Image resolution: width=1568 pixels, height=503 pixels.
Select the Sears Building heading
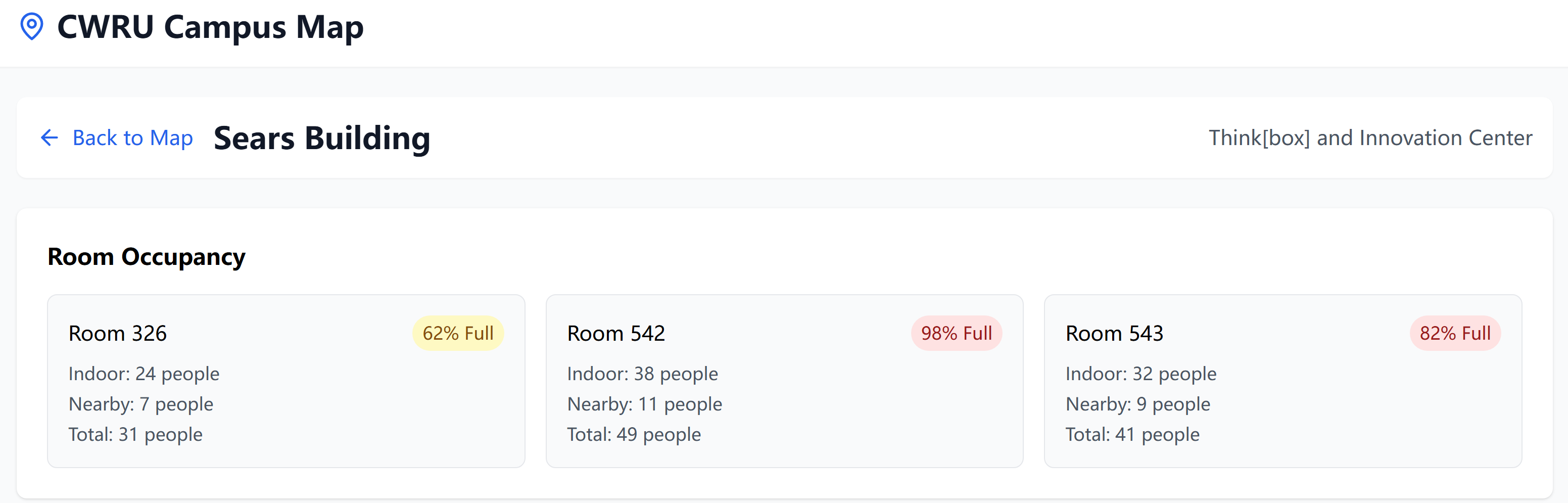coord(321,138)
